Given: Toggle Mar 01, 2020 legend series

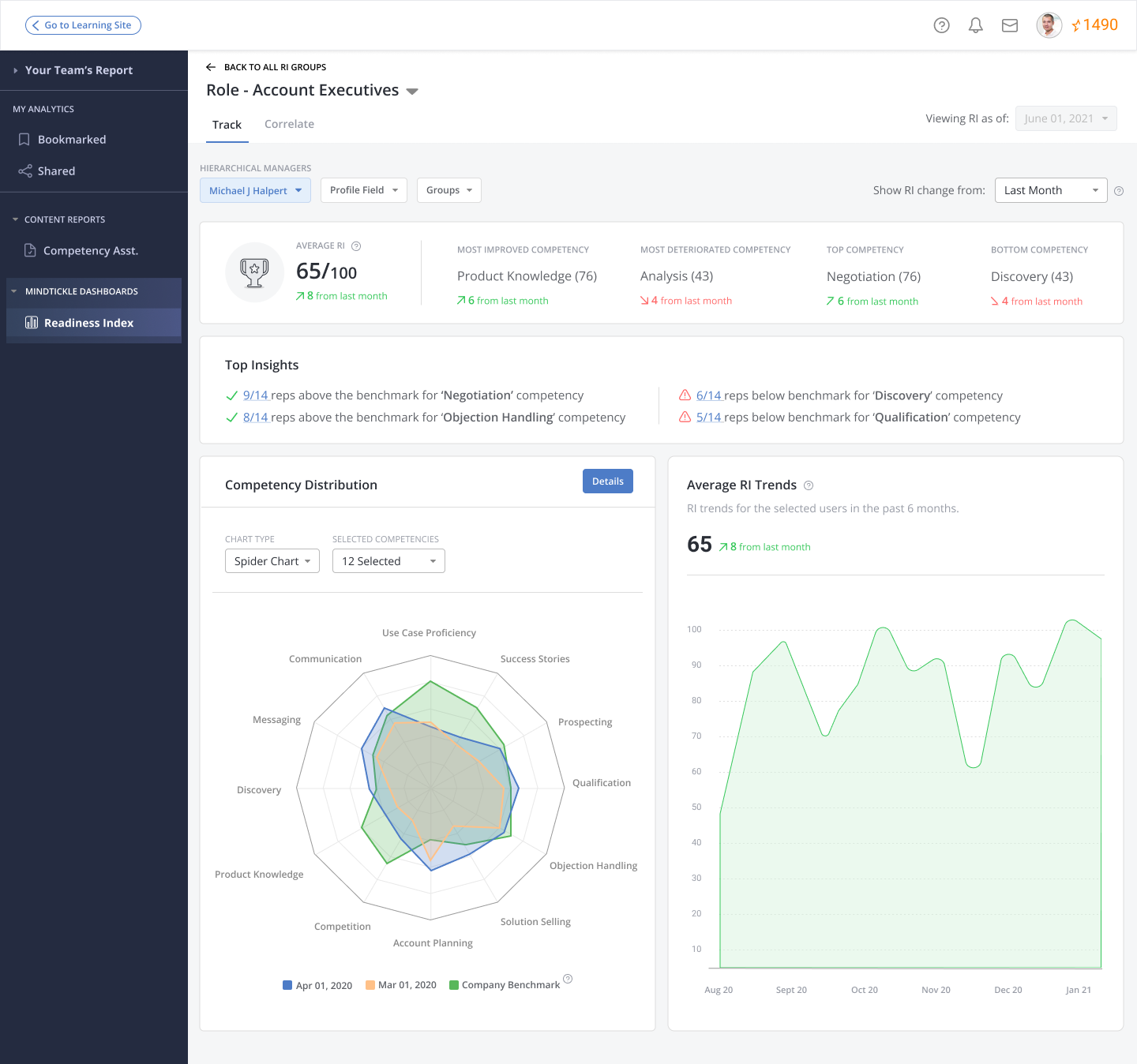Looking at the screenshot, I should (400, 985).
